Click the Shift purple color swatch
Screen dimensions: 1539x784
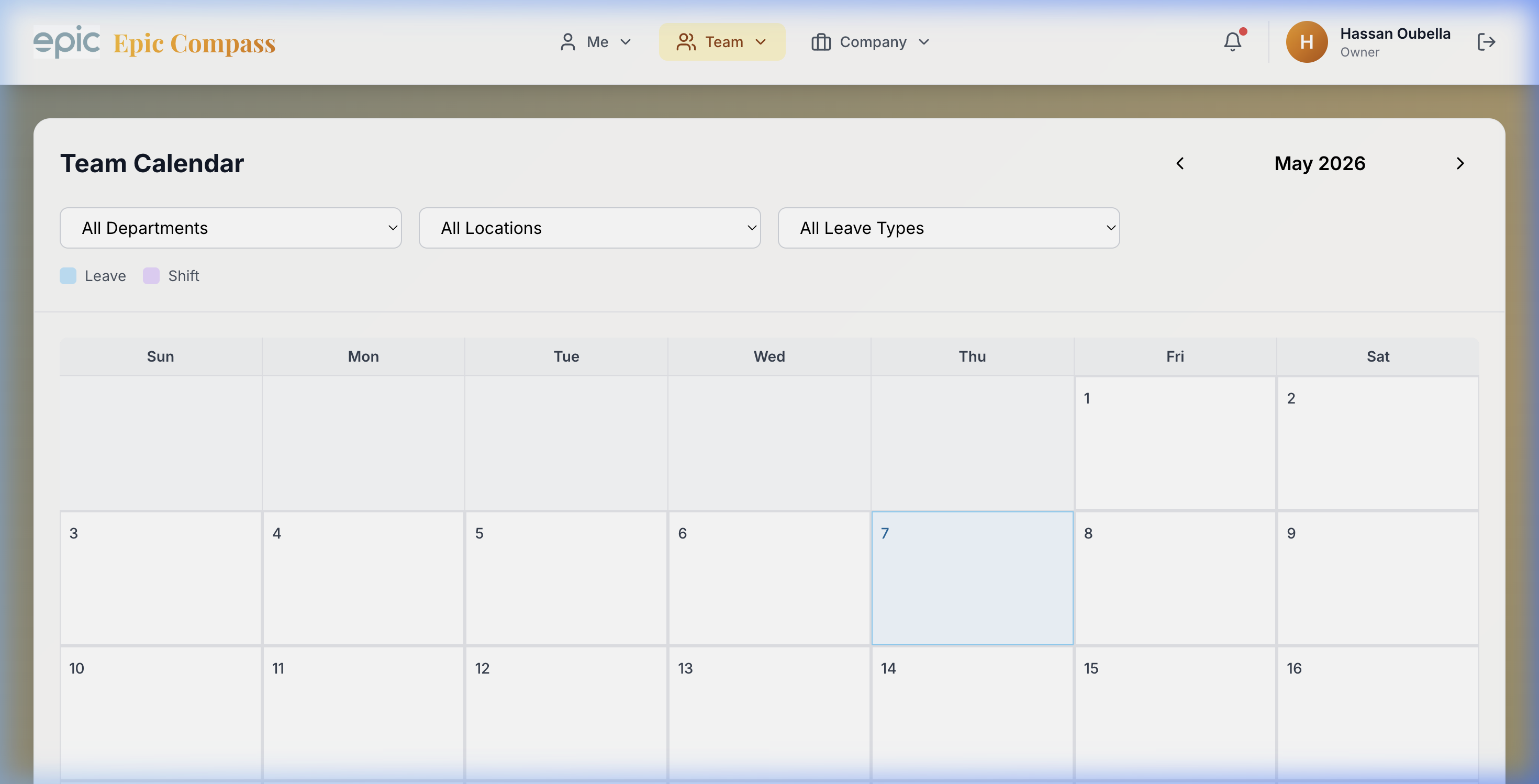(151, 276)
